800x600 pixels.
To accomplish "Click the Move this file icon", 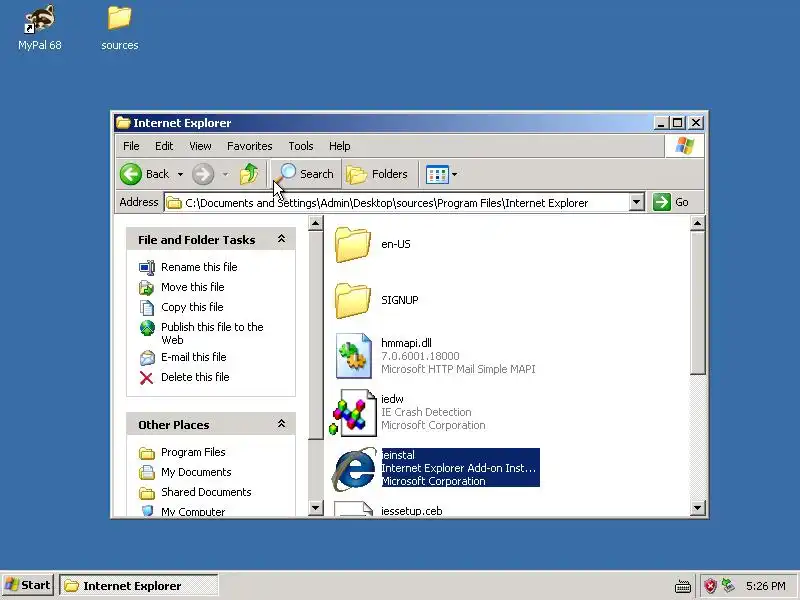I will tap(147, 287).
